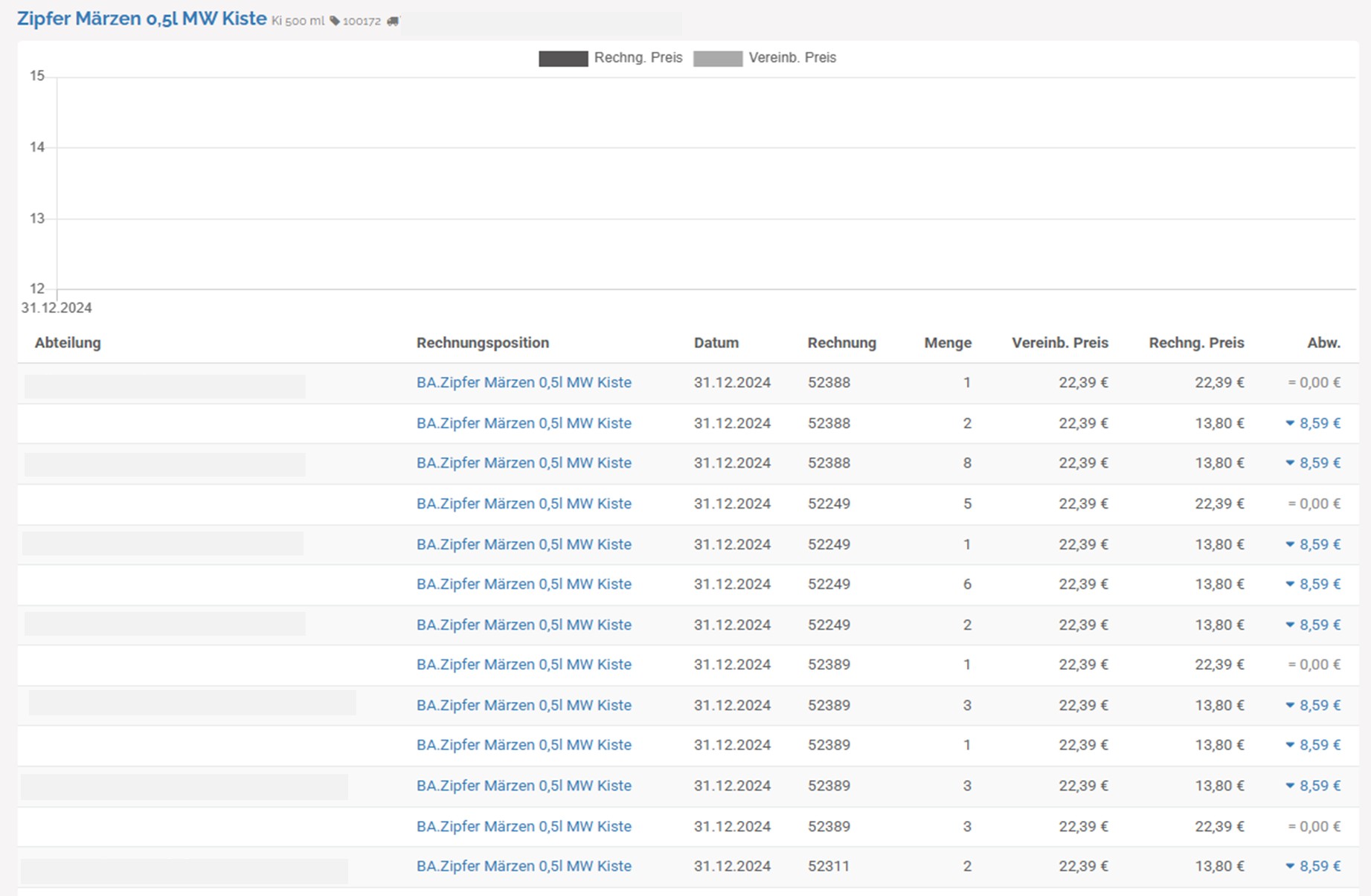Toggle the Rechng. Preis legend swatch
This screenshot has height=896, width=1371.
(563, 58)
